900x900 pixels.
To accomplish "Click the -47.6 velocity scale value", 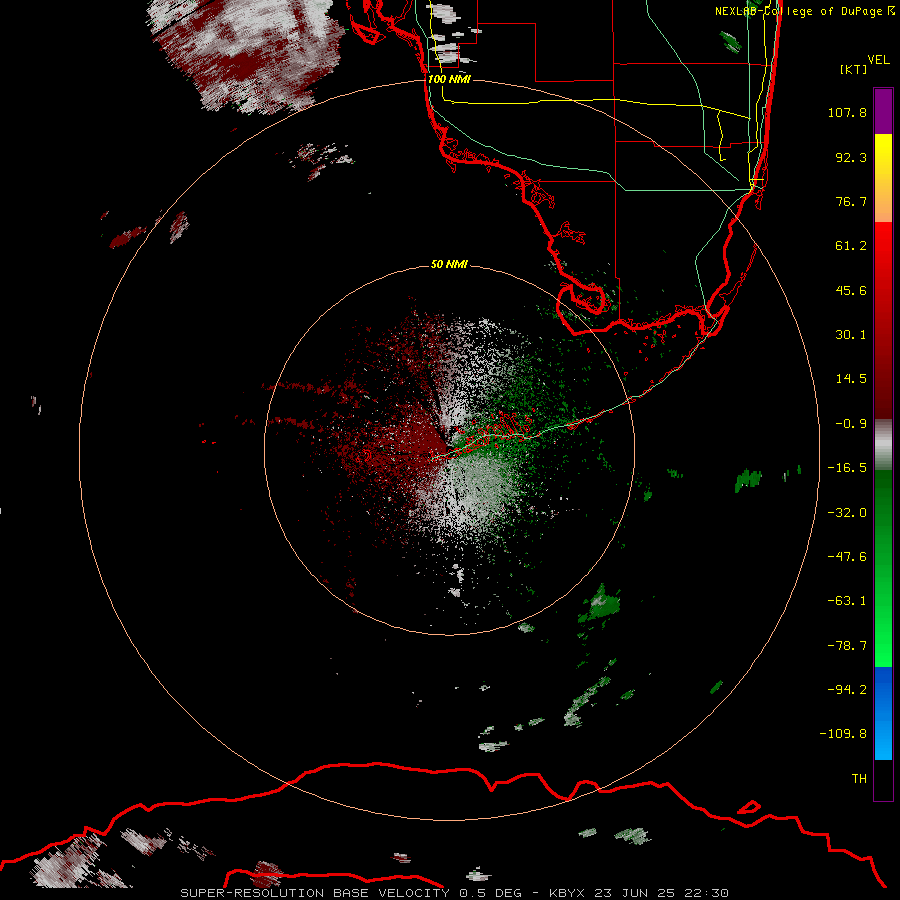I will pyautogui.click(x=847, y=557).
